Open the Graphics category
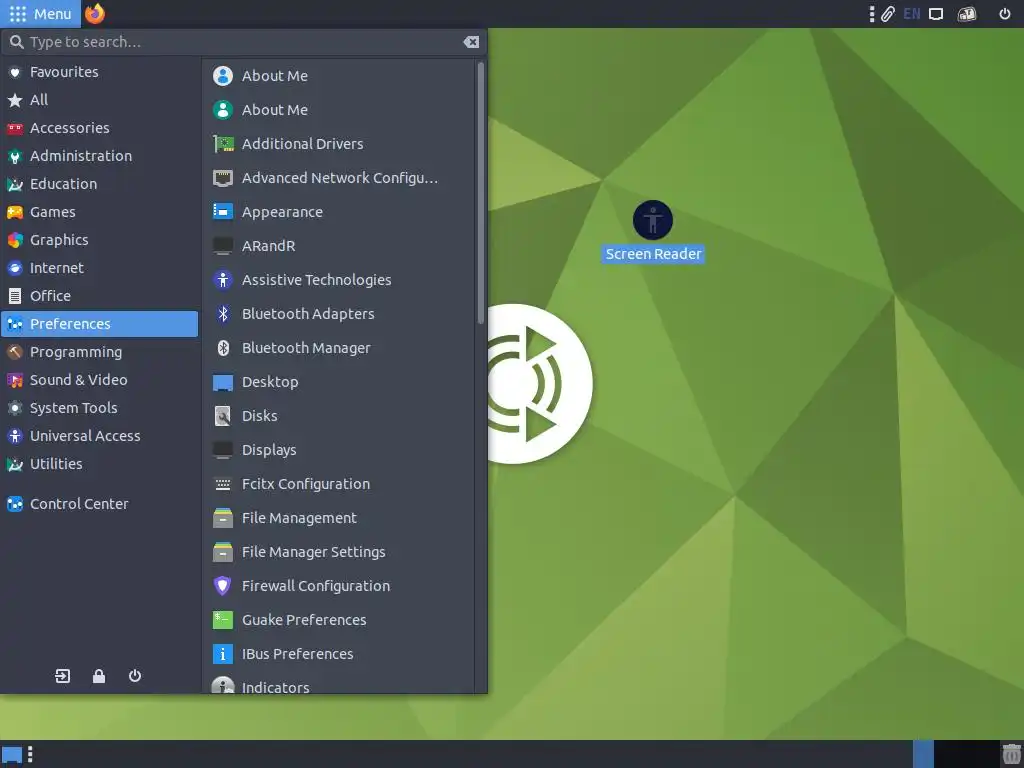The width and height of the screenshot is (1024, 768). [x=100, y=240]
